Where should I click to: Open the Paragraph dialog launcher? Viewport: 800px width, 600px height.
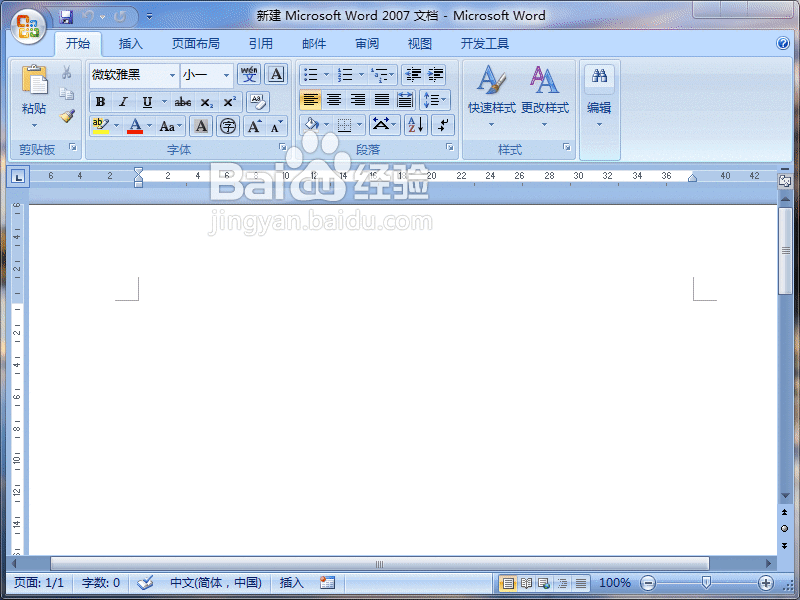pos(449,147)
